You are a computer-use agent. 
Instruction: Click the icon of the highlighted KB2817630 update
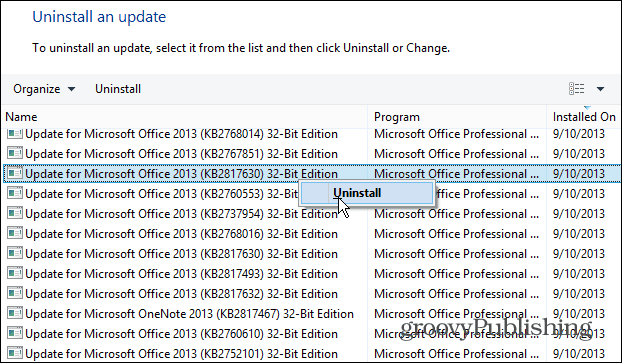[15, 173]
